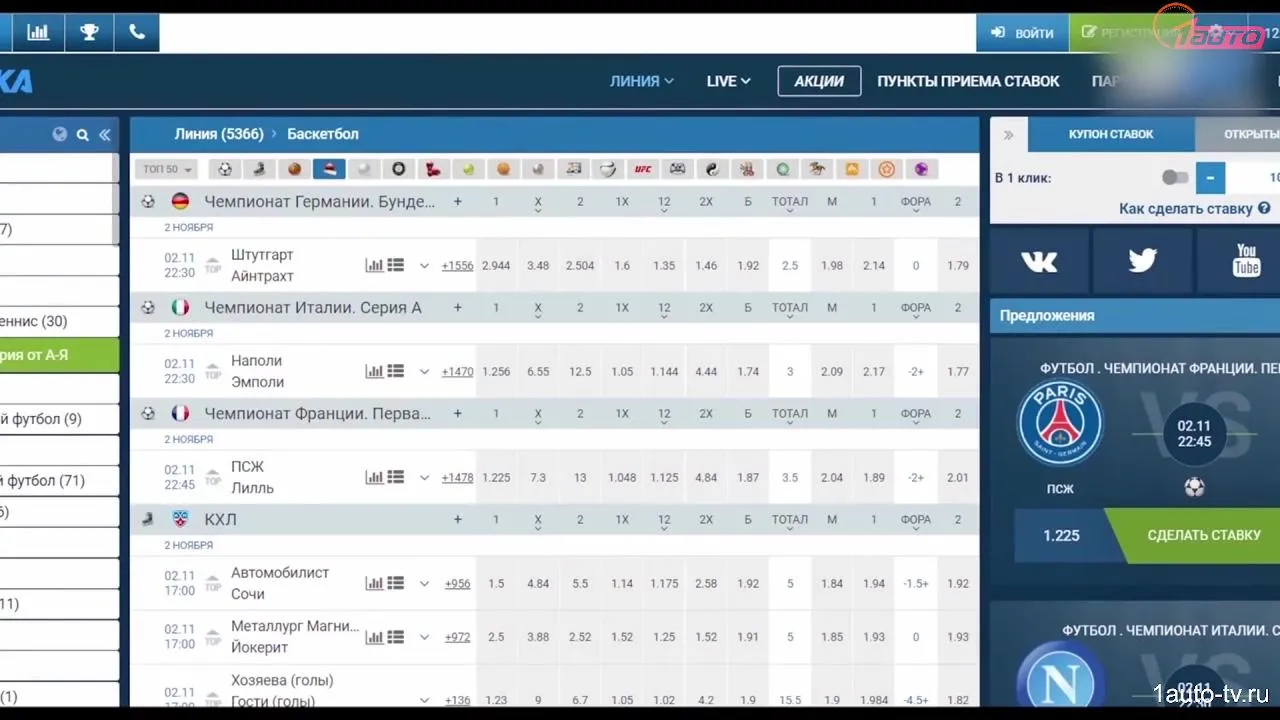Filter by the soccer ball sport icon
The height and width of the screenshot is (720, 1280).
tap(225, 169)
